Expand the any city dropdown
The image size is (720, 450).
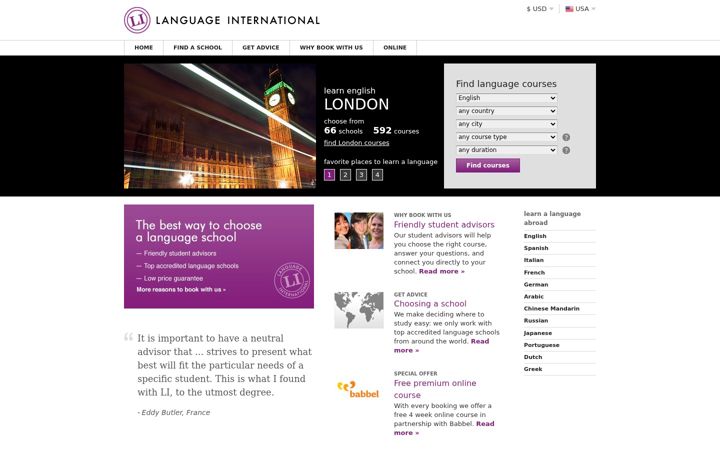pos(506,124)
